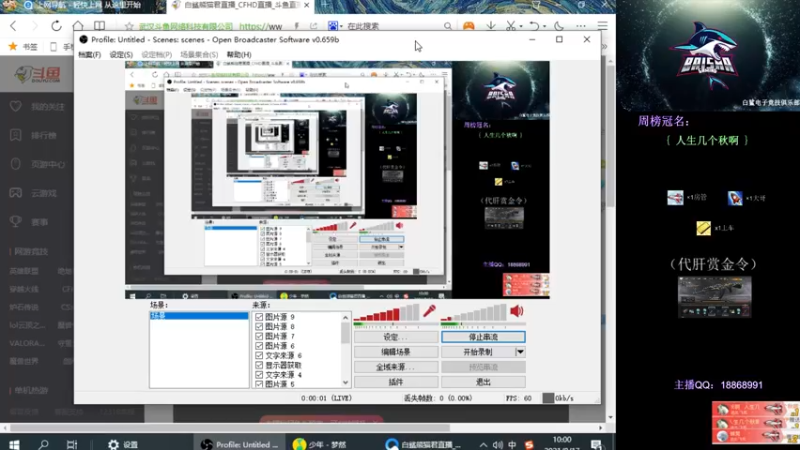Toggle night mode with the moon icon
800x450 pixels.
[x=559, y=26]
